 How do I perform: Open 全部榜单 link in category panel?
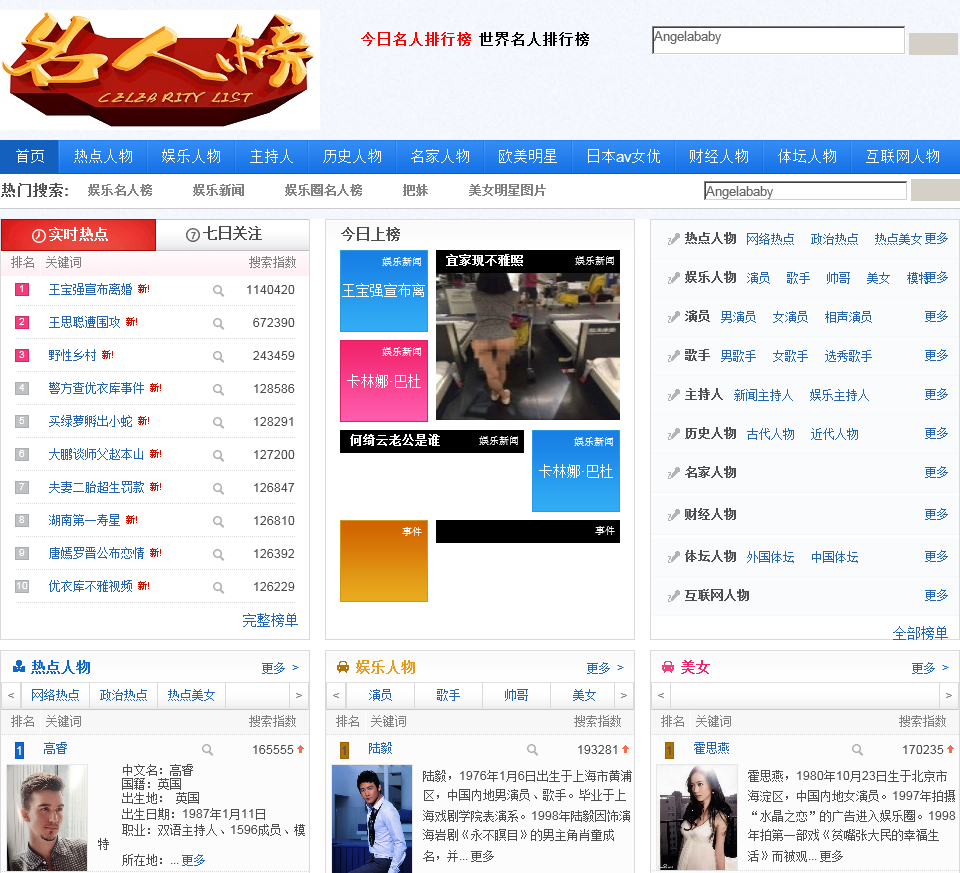(920, 633)
